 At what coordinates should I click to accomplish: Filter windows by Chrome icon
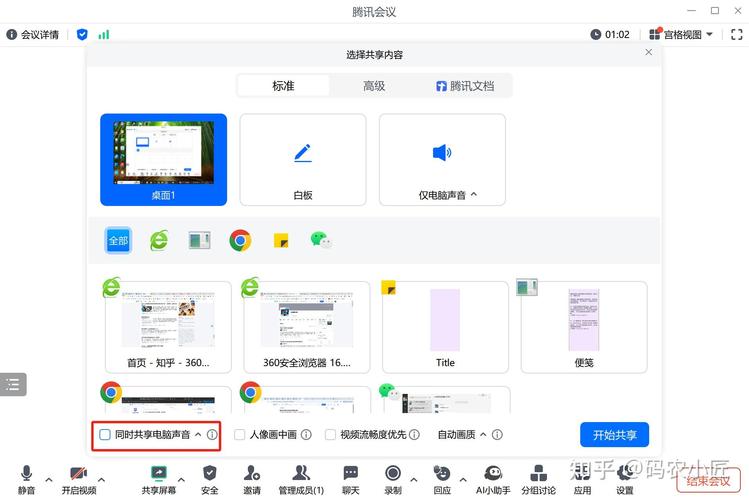[240, 240]
